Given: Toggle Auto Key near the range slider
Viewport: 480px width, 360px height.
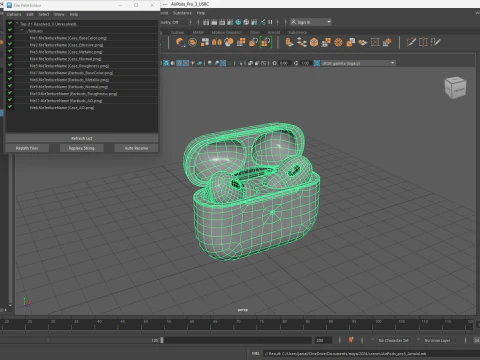Looking at the screenshot, I should pyautogui.click(x=351, y=340).
